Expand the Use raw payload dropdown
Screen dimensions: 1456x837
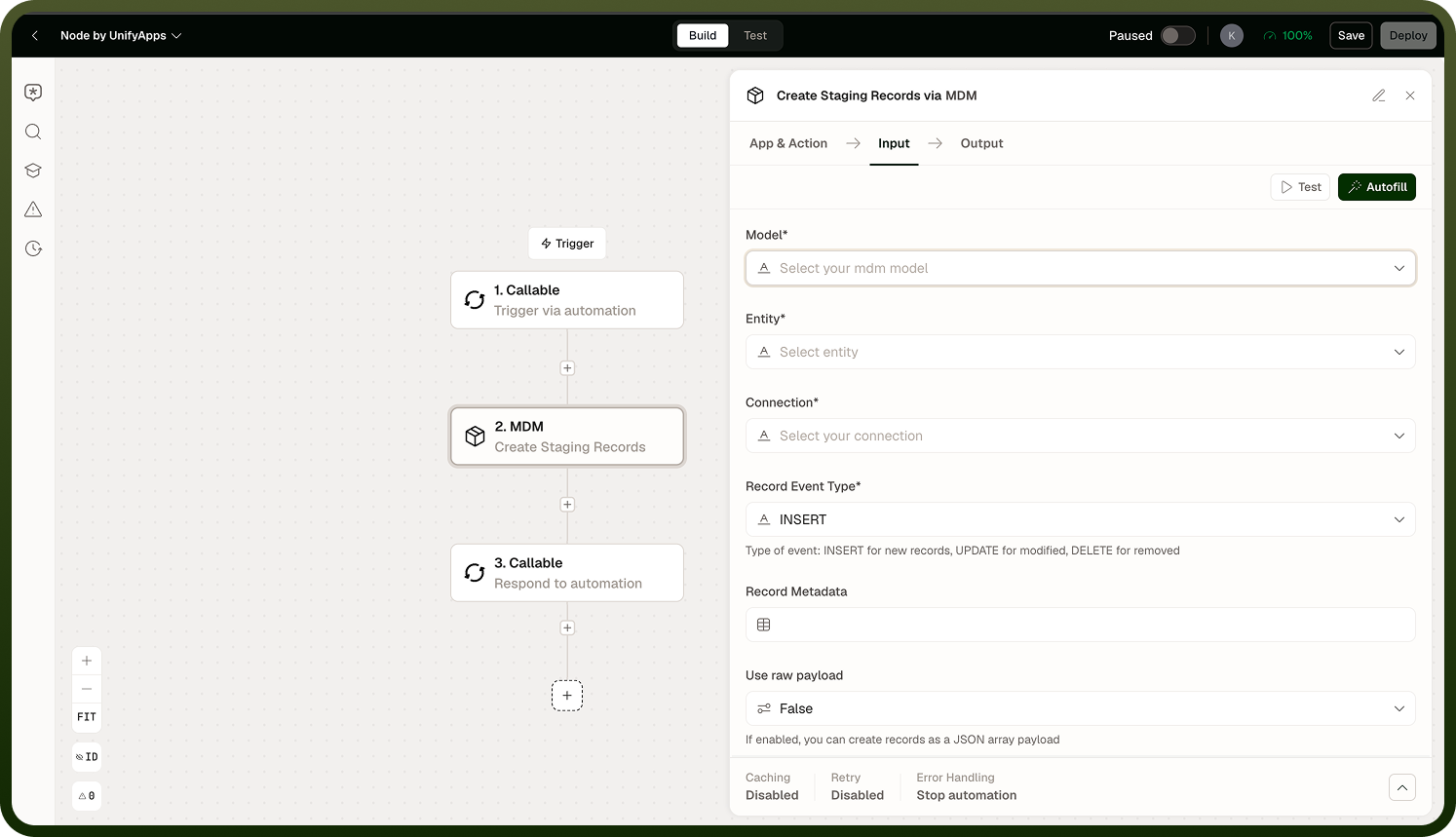[1081, 708]
